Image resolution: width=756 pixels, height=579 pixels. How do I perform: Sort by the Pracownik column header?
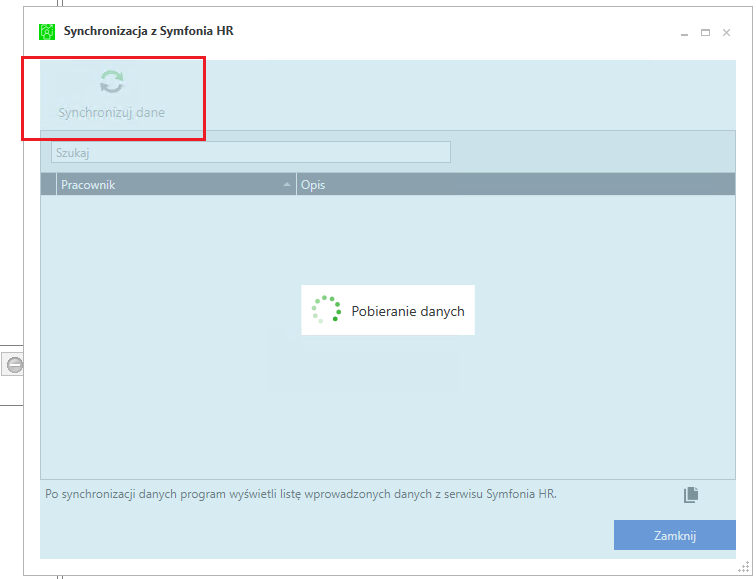pos(176,185)
